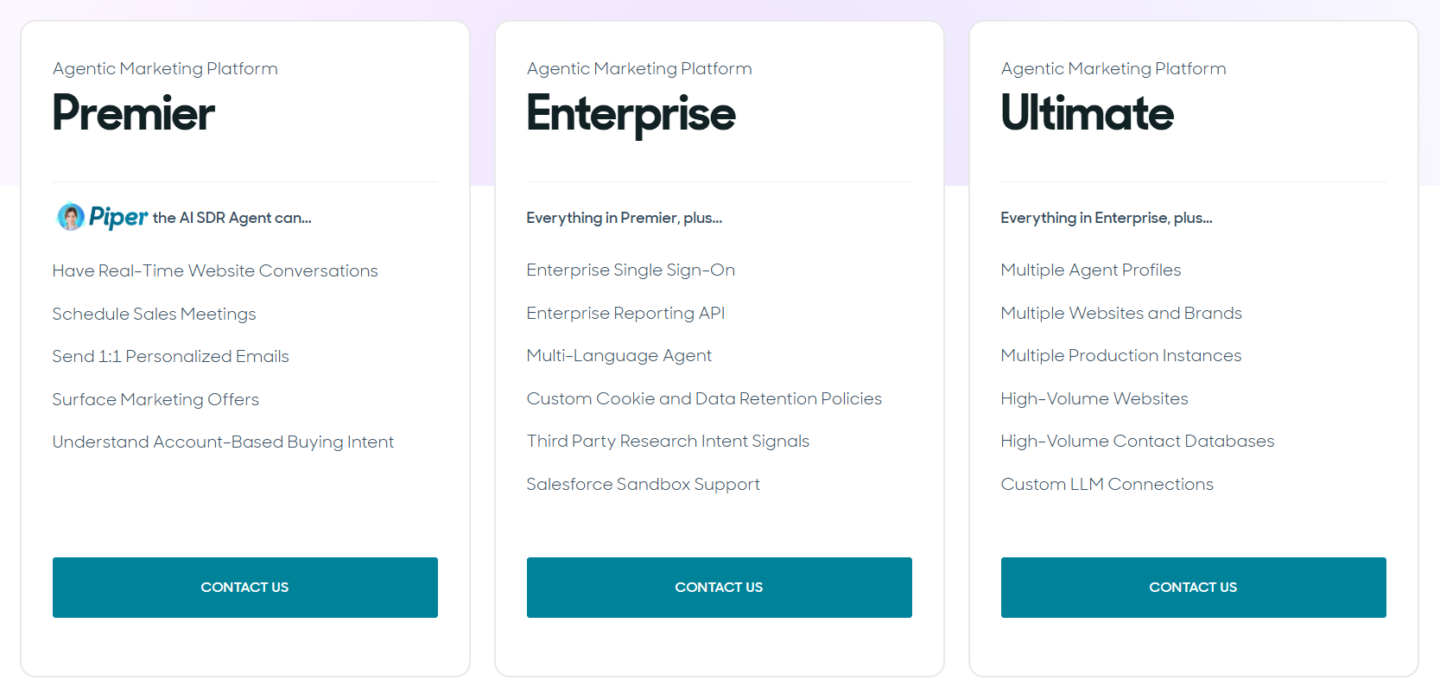
Task: Click 'Send 1:1 Personalized Emails' feature
Action: tap(170, 356)
